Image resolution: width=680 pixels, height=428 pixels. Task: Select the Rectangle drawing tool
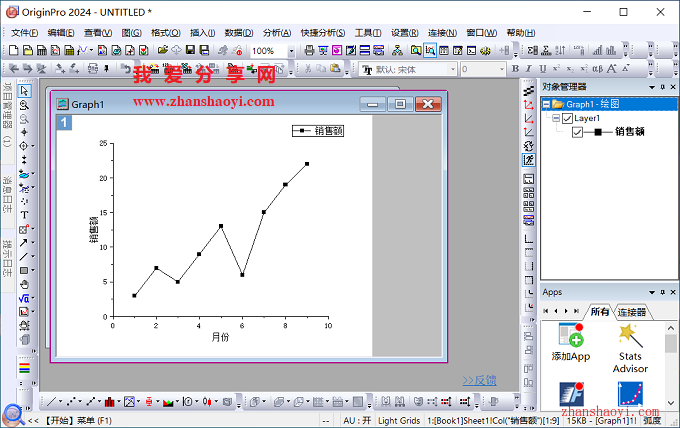pyautogui.click(x=24, y=271)
